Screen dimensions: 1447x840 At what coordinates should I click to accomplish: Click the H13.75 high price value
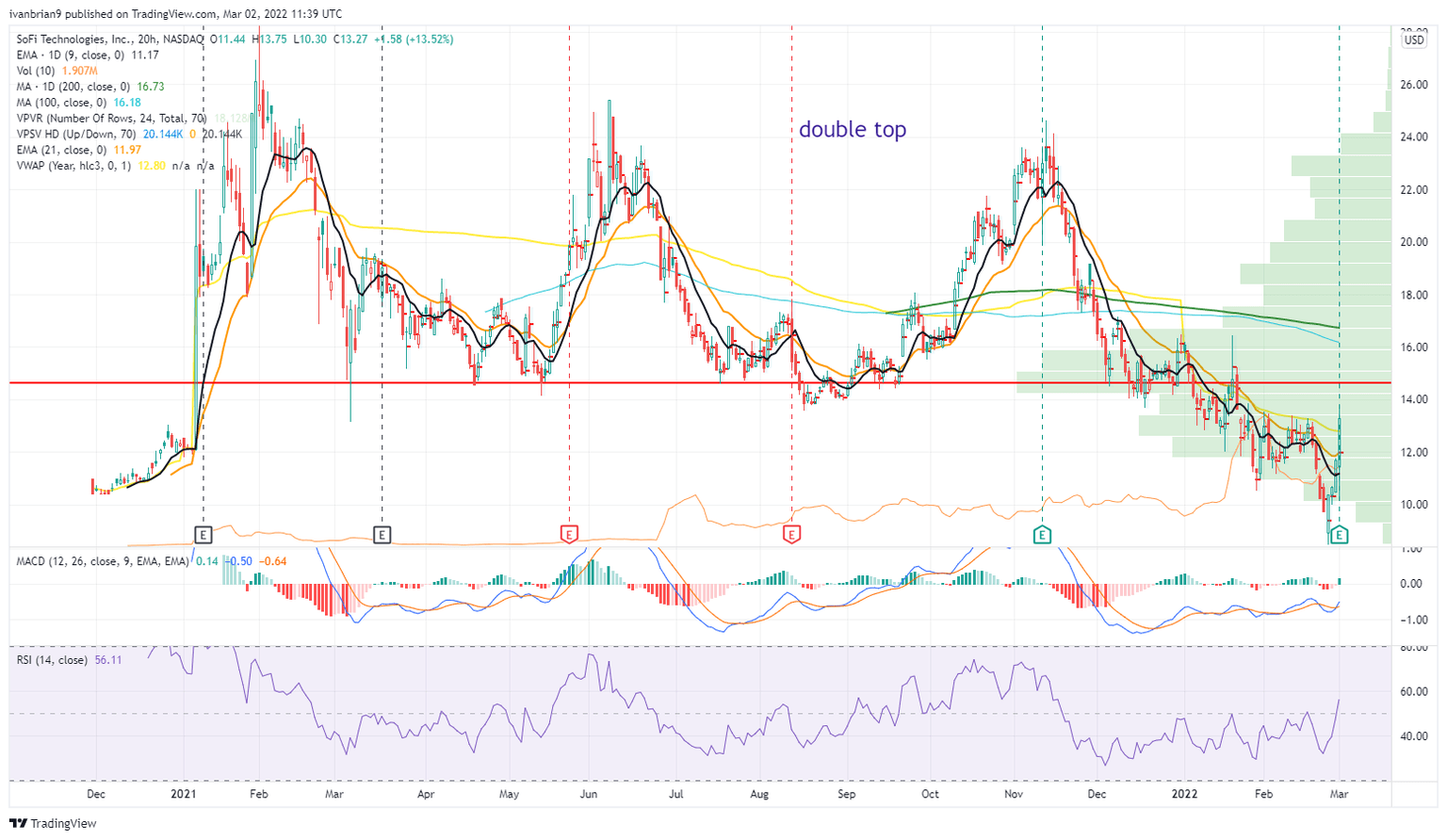271,40
